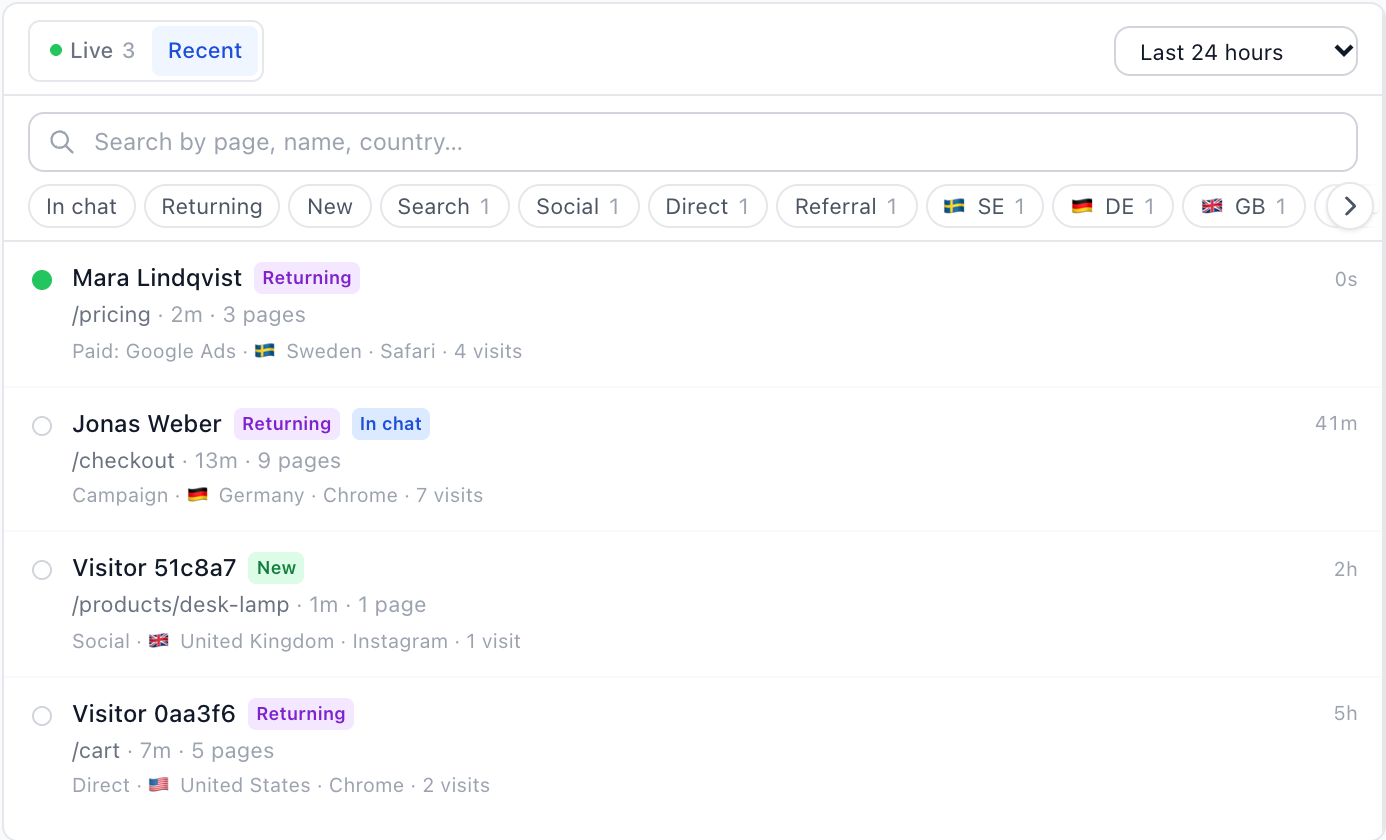1386x840 pixels.
Task: Filter visitors by Direct source
Action: 708,207
